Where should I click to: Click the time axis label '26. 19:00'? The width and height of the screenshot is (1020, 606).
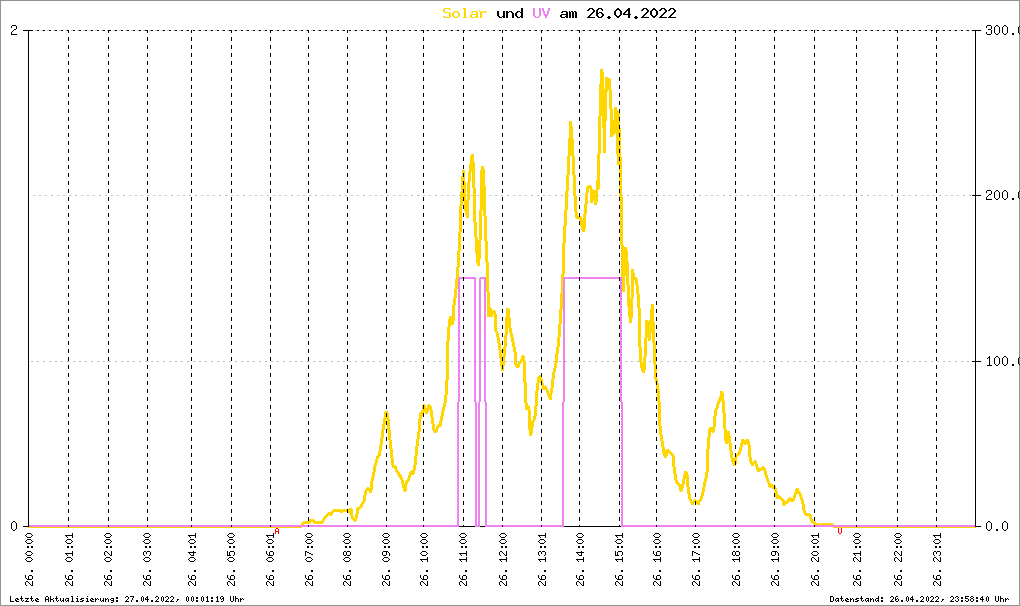click(x=775, y=560)
